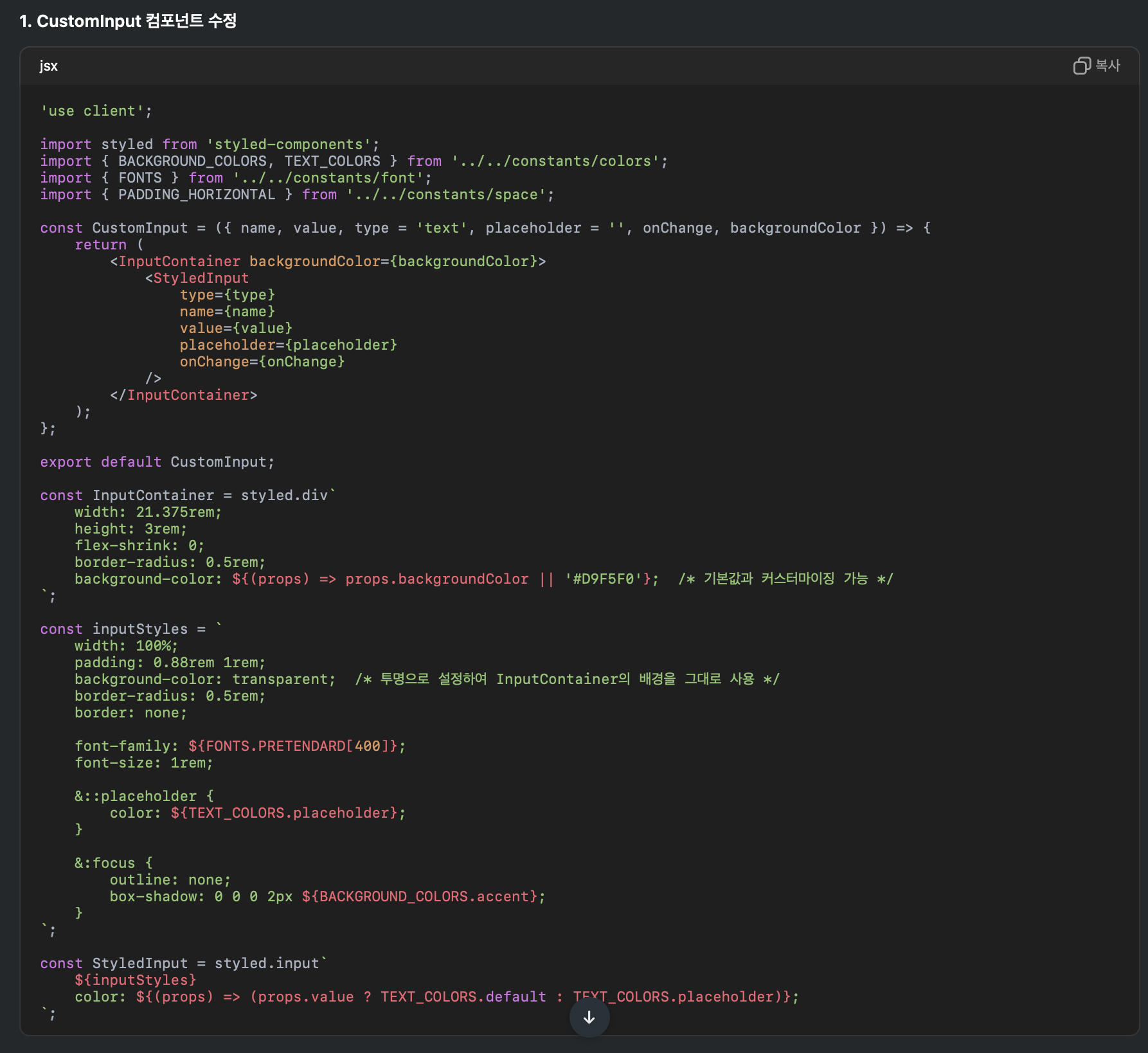Click the BACKGROUND_COLORS, TEXT_COLORS import line
Image resolution: width=1148 pixels, height=1053 pixels.
pos(354,161)
